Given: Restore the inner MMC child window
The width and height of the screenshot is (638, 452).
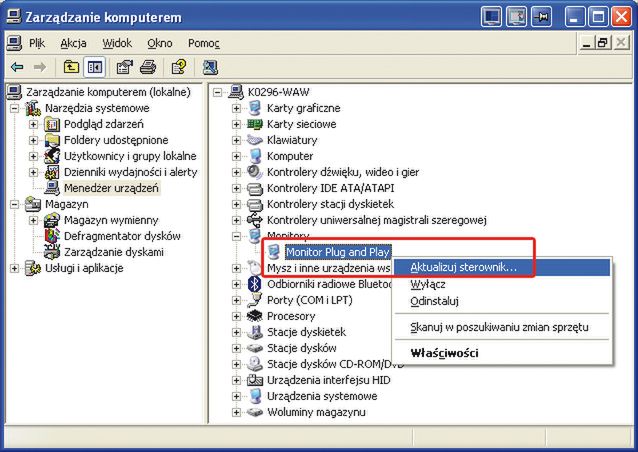Looking at the screenshot, I should pyautogui.click(x=603, y=42).
